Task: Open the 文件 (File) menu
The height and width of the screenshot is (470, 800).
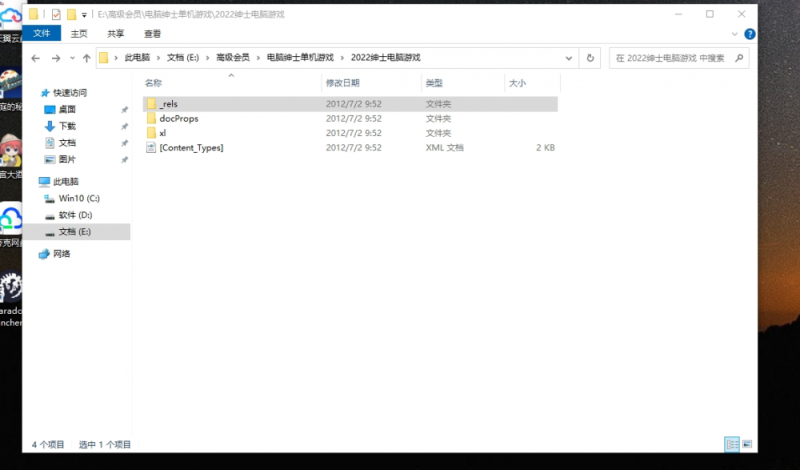Action: click(x=41, y=34)
